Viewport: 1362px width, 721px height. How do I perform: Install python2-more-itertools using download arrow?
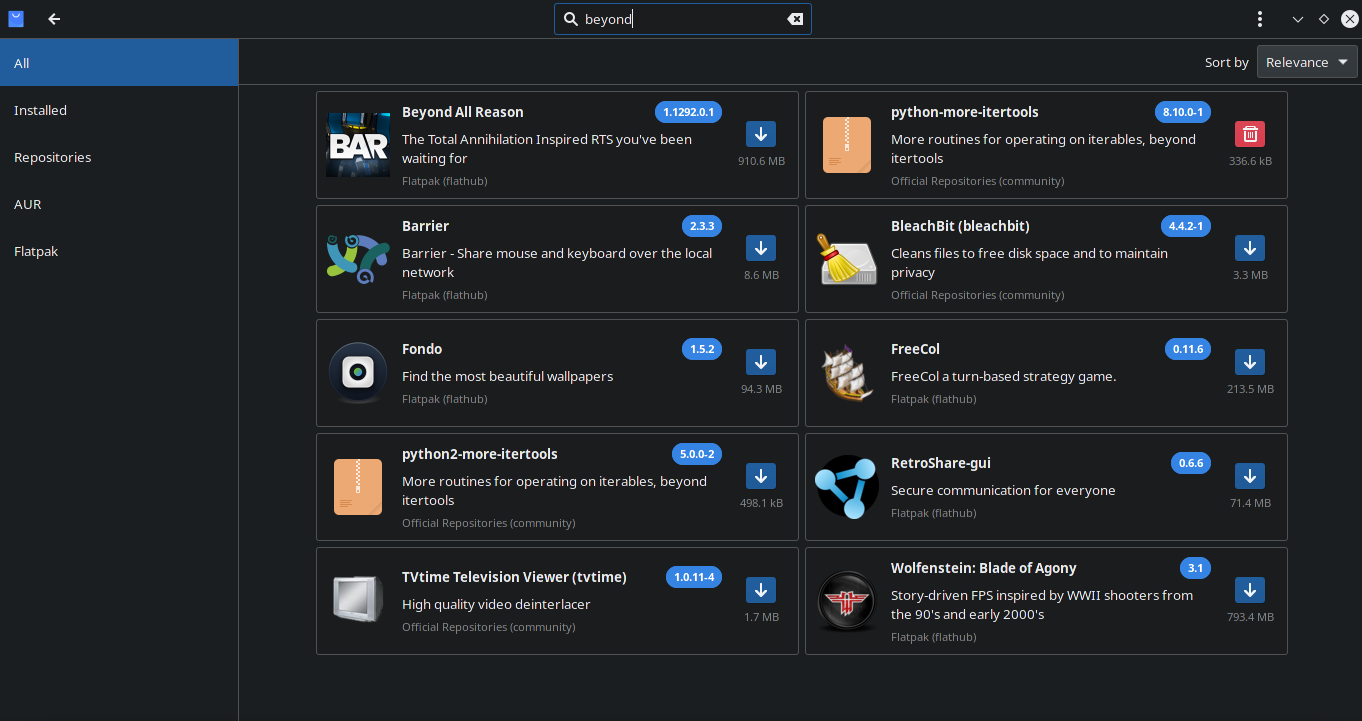(x=761, y=476)
